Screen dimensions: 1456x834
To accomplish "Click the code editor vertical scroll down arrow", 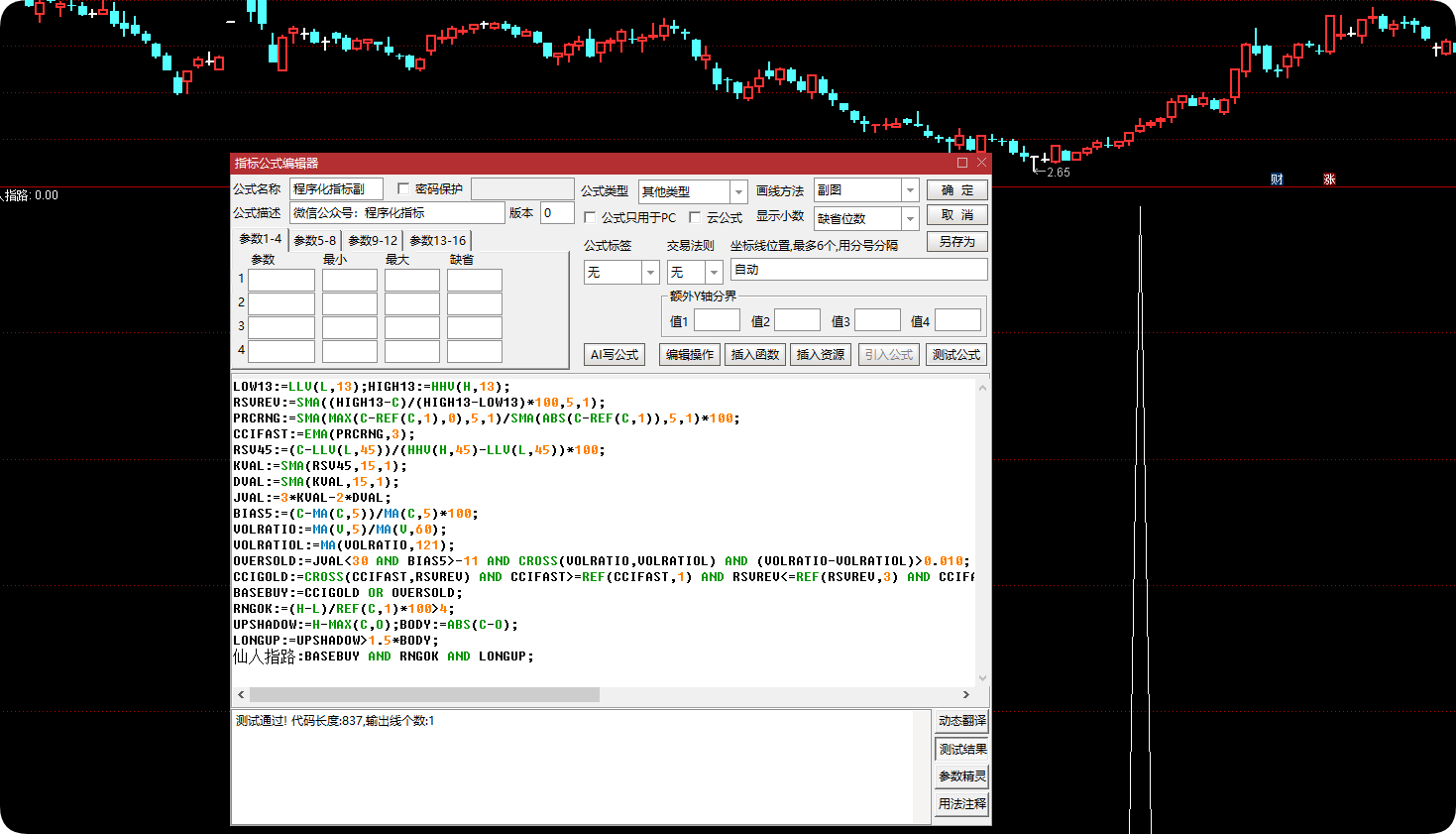I will point(982,678).
